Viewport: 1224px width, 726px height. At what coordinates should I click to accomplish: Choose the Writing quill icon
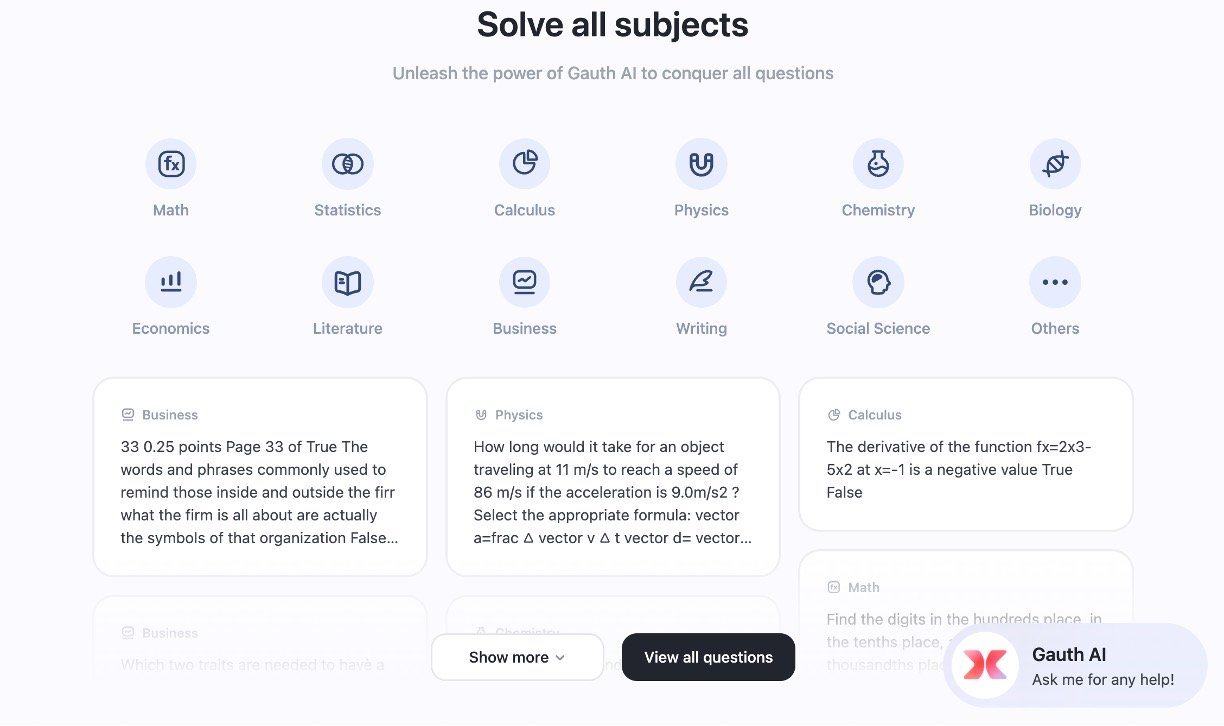701,282
